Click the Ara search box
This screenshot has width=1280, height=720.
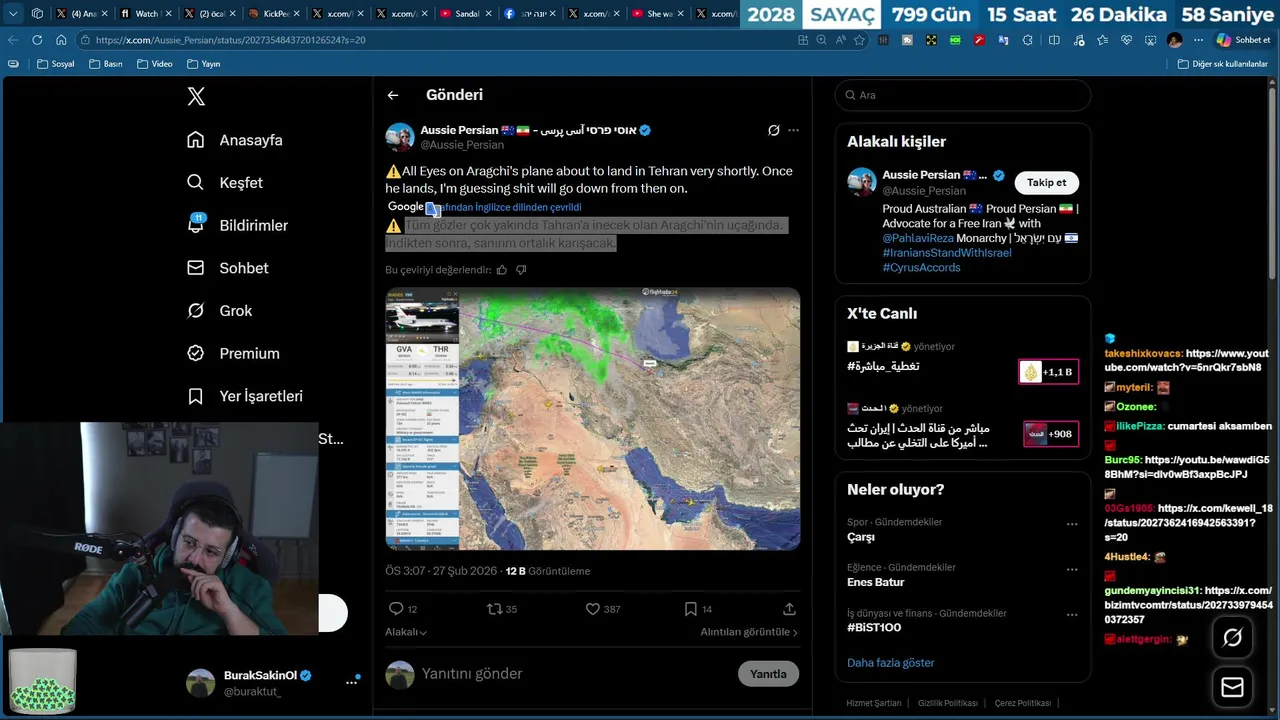click(x=963, y=95)
